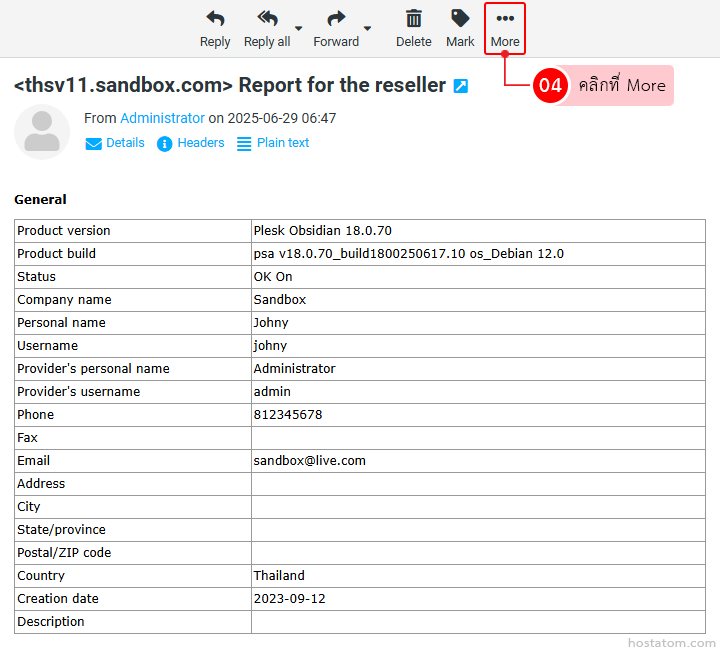Open the Administrator sender link
The height and width of the screenshot is (651, 720).
[x=162, y=118]
